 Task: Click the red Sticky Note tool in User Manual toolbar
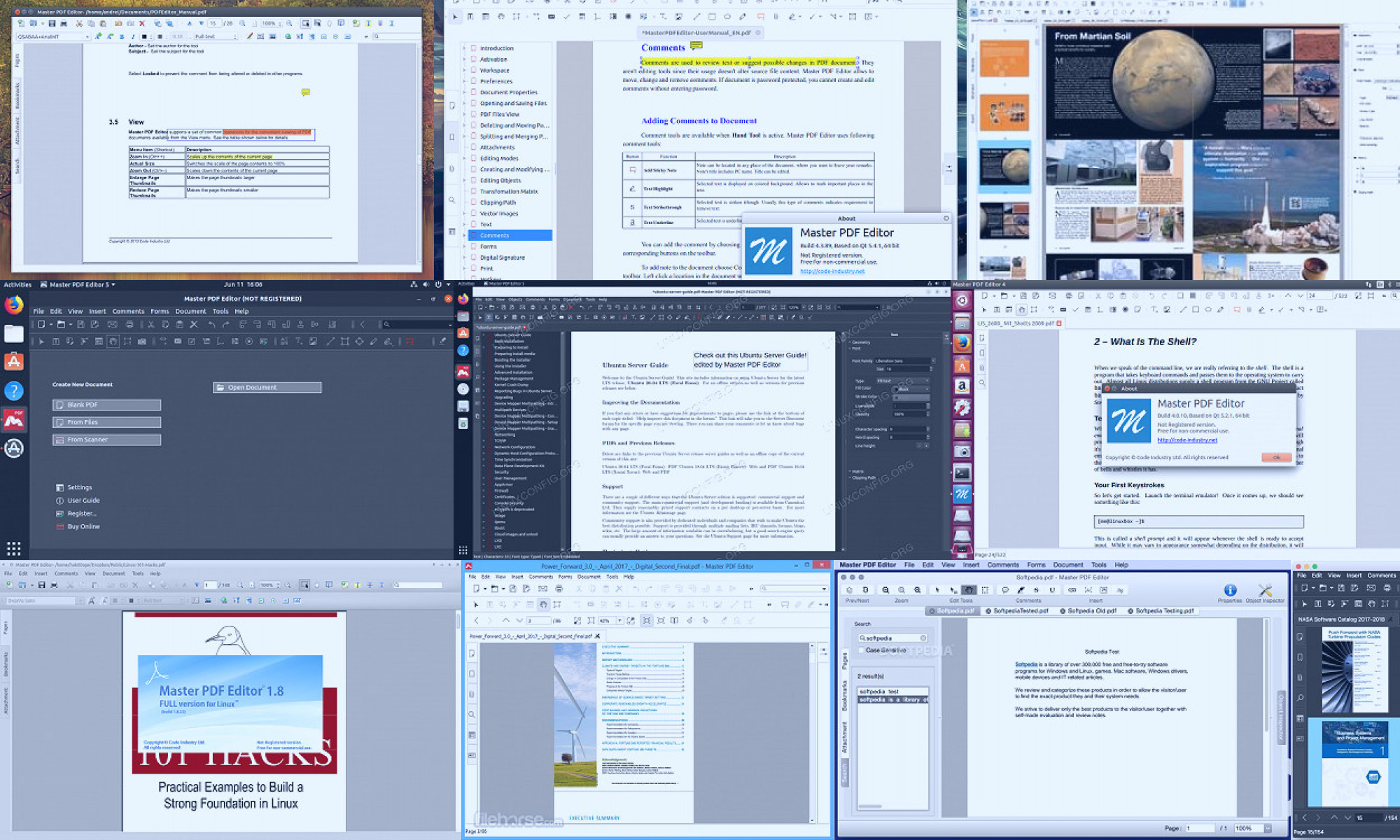pos(760,17)
